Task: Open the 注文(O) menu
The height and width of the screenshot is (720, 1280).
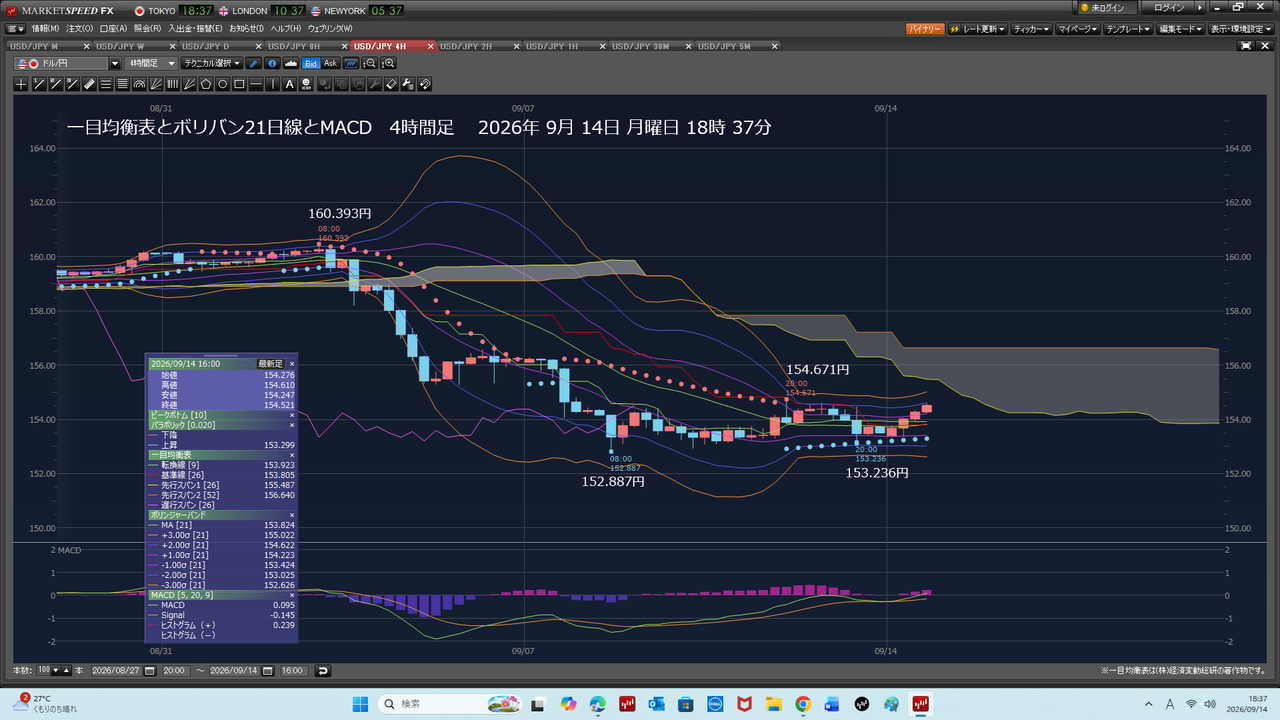Action: [x=80, y=28]
